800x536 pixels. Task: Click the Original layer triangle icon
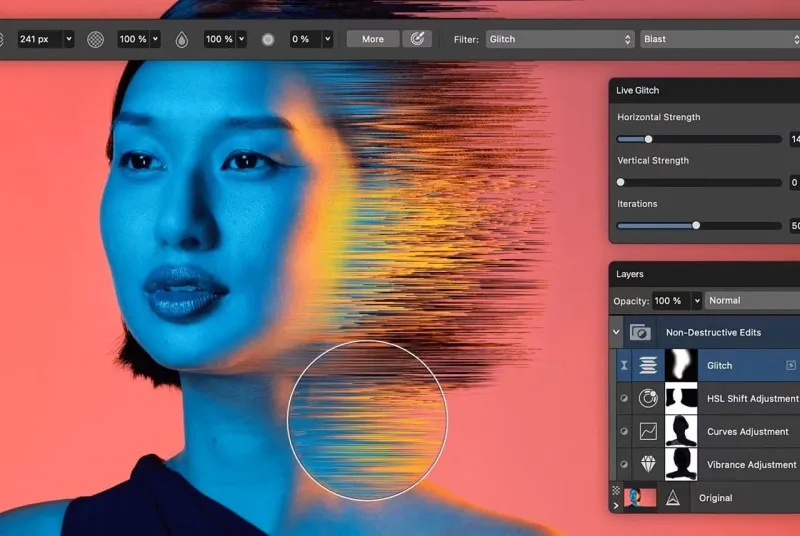pyautogui.click(x=673, y=498)
